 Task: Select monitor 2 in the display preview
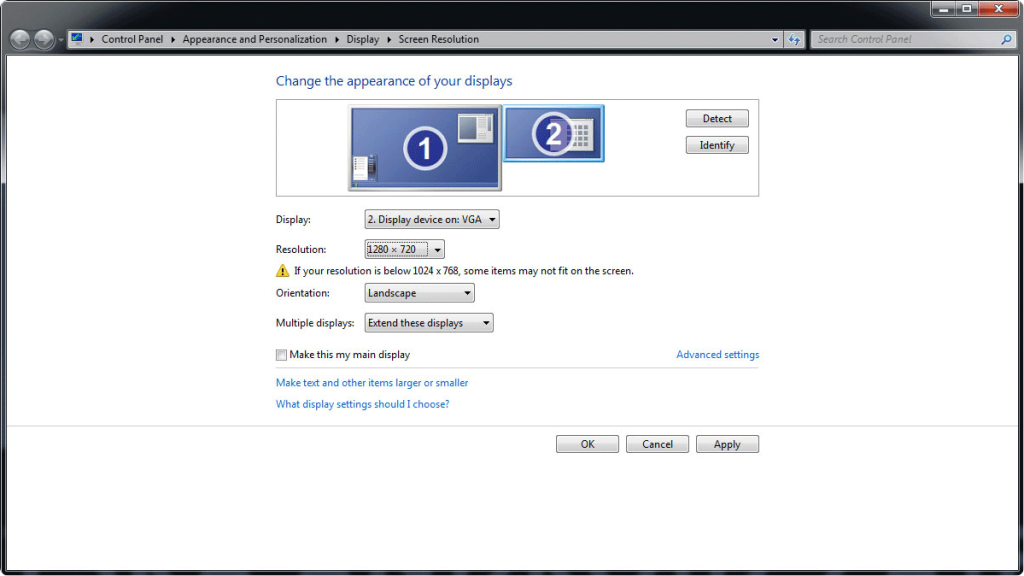[x=553, y=134]
